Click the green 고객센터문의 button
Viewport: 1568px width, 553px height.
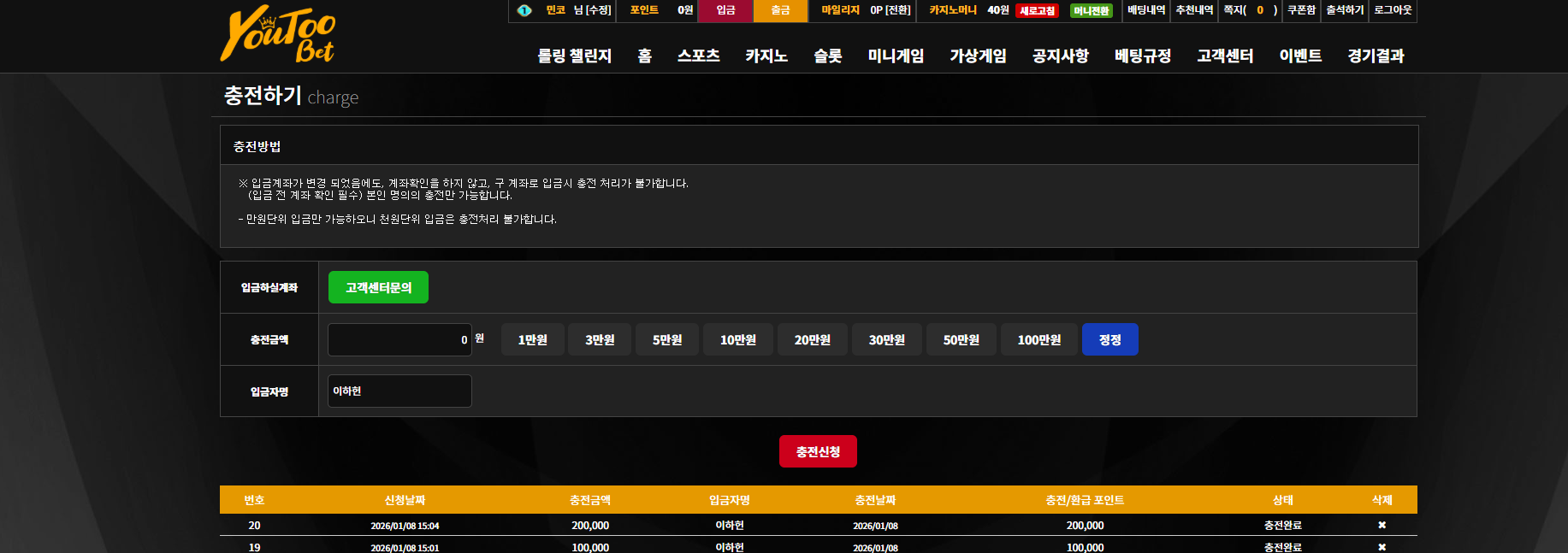[378, 287]
